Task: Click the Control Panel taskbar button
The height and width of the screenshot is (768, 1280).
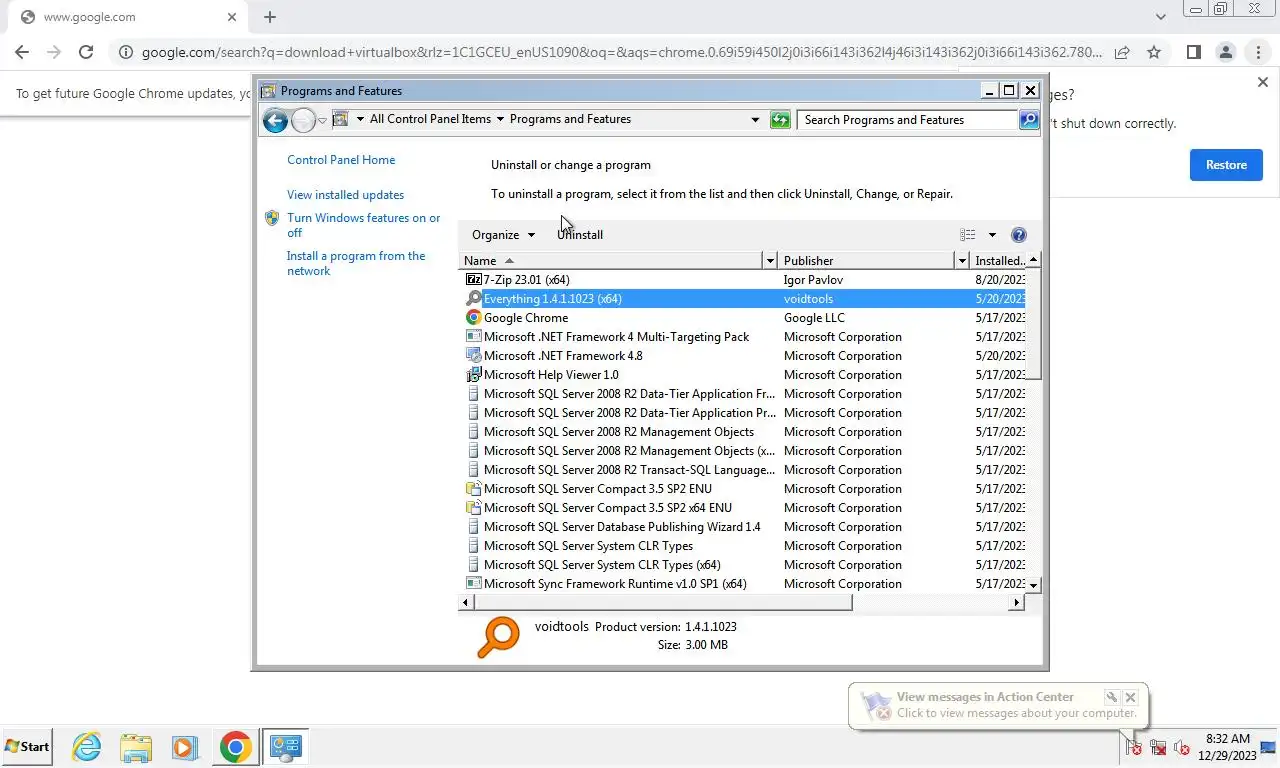Action: point(285,747)
